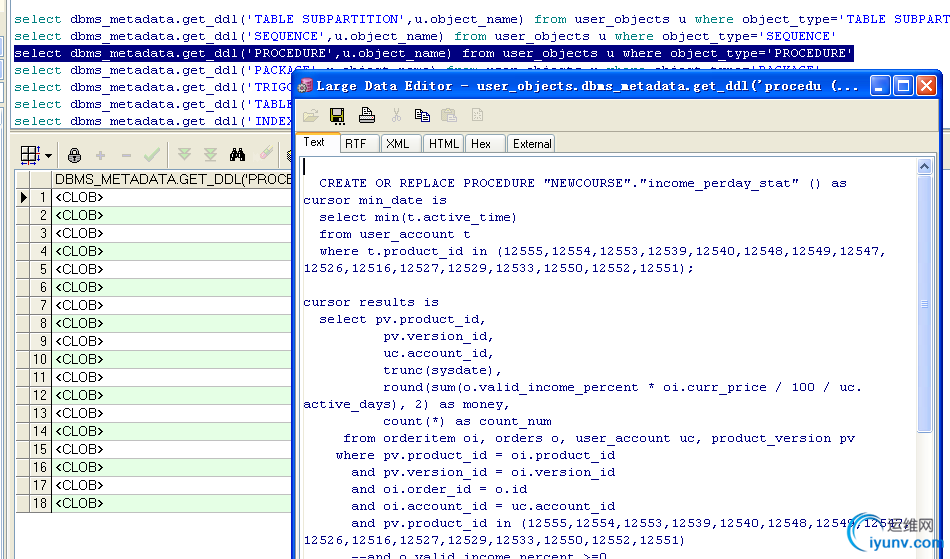
Task: Fetch next page with double green arrow
Action: pyautogui.click(x=184, y=155)
